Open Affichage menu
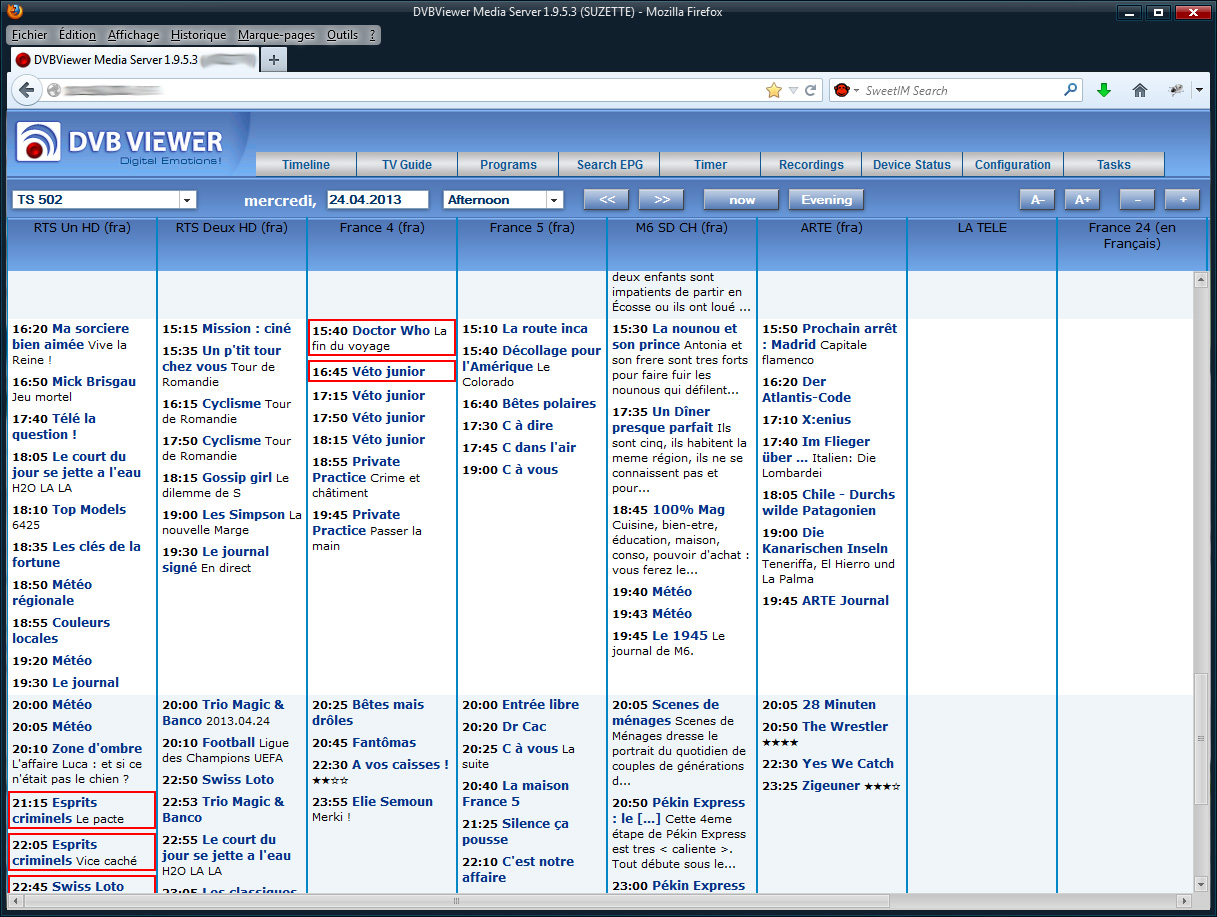This screenshot has height=917, width=1217. click(134, 35)
